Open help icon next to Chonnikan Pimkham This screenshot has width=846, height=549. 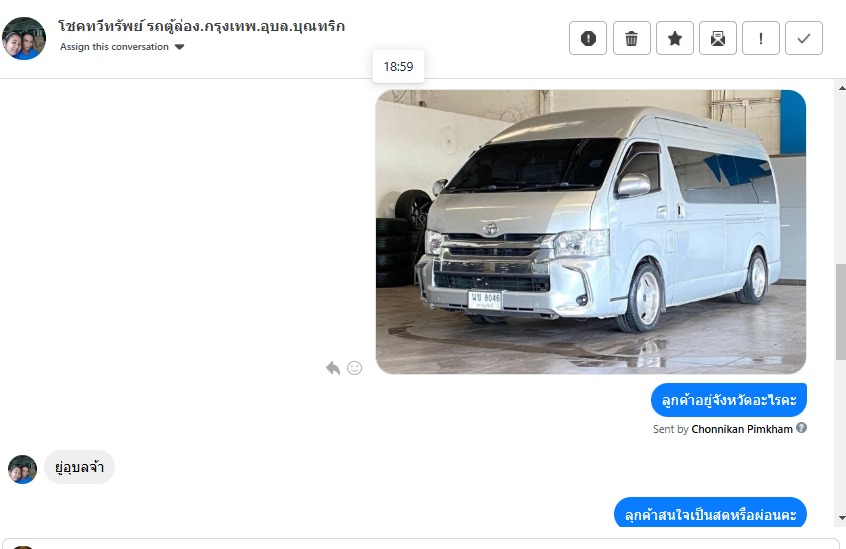(801, 428)
